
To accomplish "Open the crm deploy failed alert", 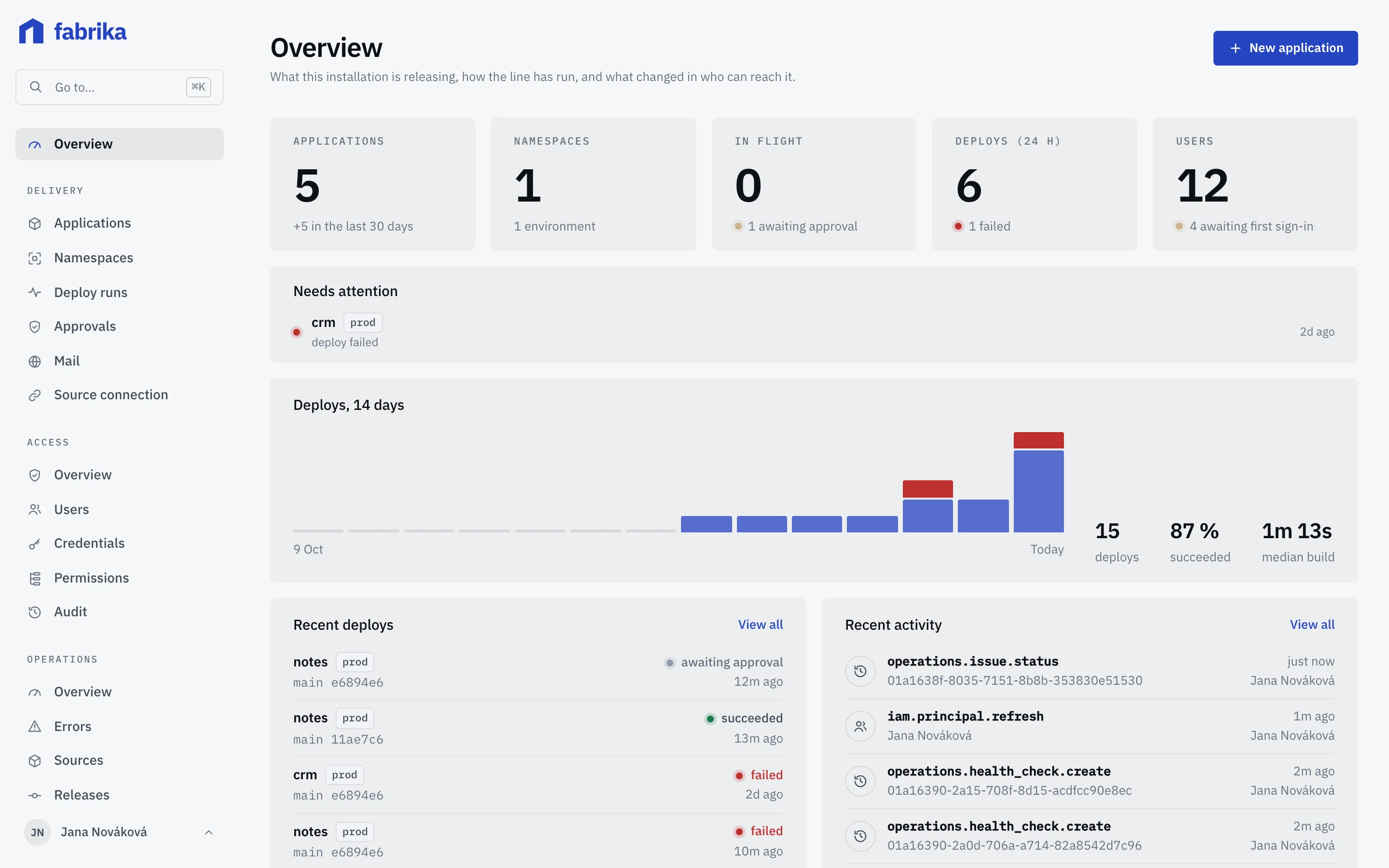I will pos(813,332).
